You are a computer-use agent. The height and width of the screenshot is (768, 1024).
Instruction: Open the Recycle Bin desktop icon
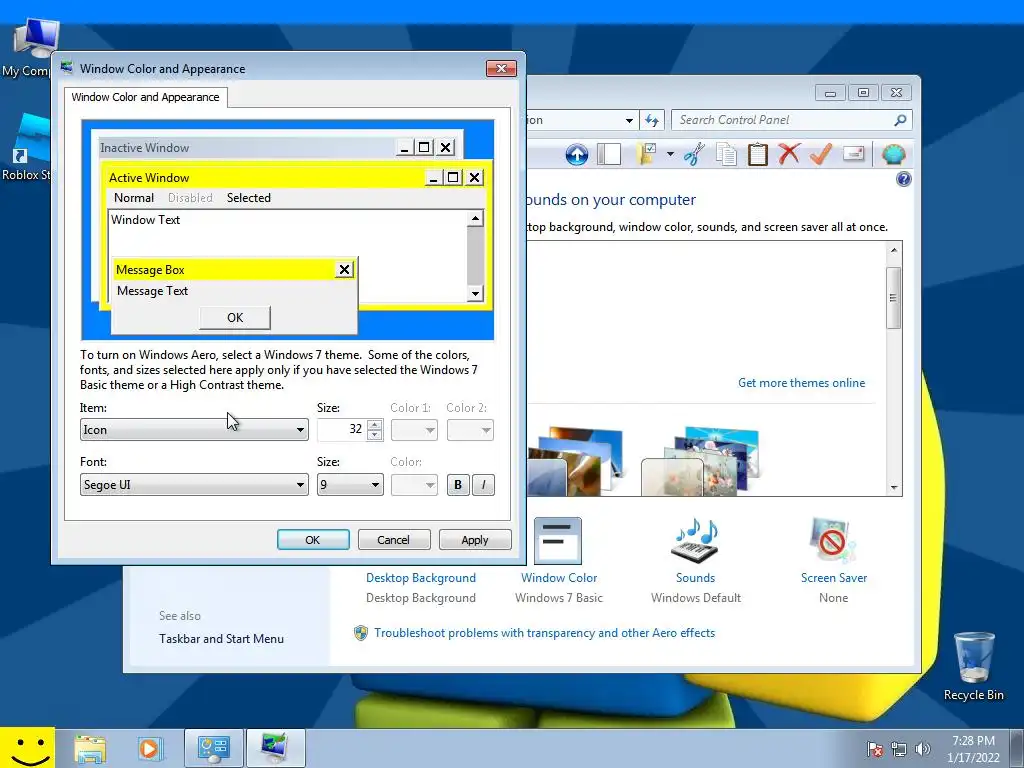tap(974, 666)
